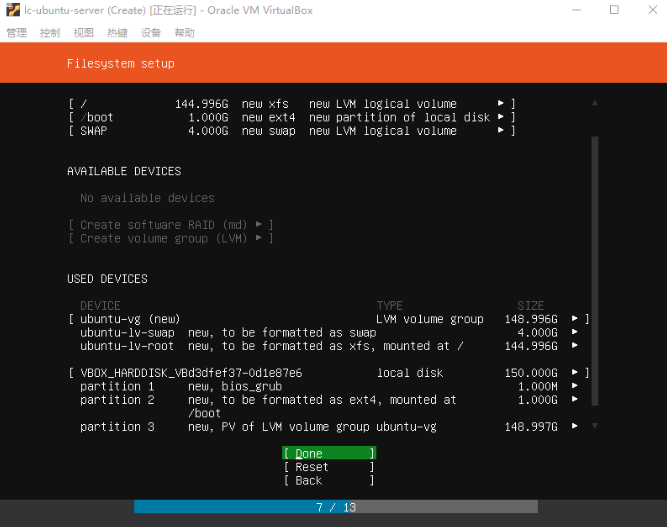Screen dimensions: 667x527
Task: Select ubuntu-vg (new) device name
Action: click(x=130, y=319)
